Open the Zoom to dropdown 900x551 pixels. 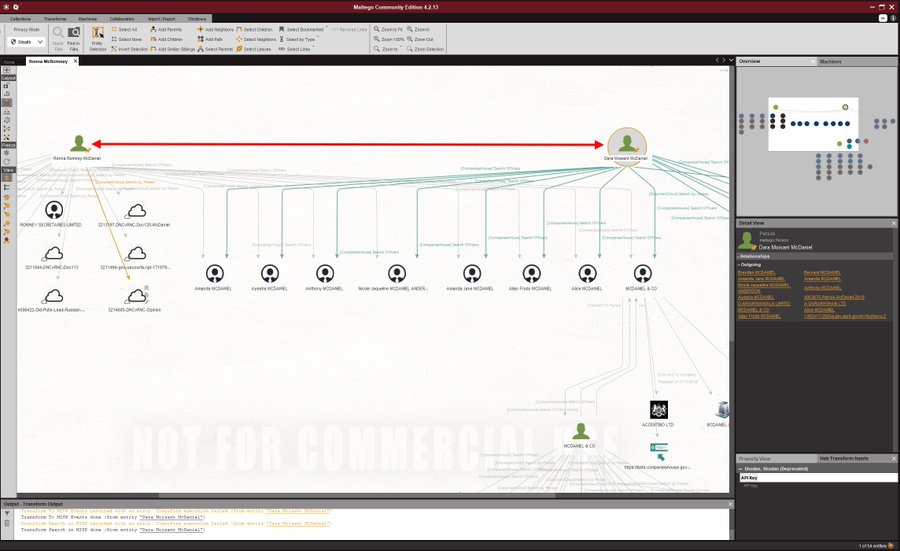click(x=387, y=49)
